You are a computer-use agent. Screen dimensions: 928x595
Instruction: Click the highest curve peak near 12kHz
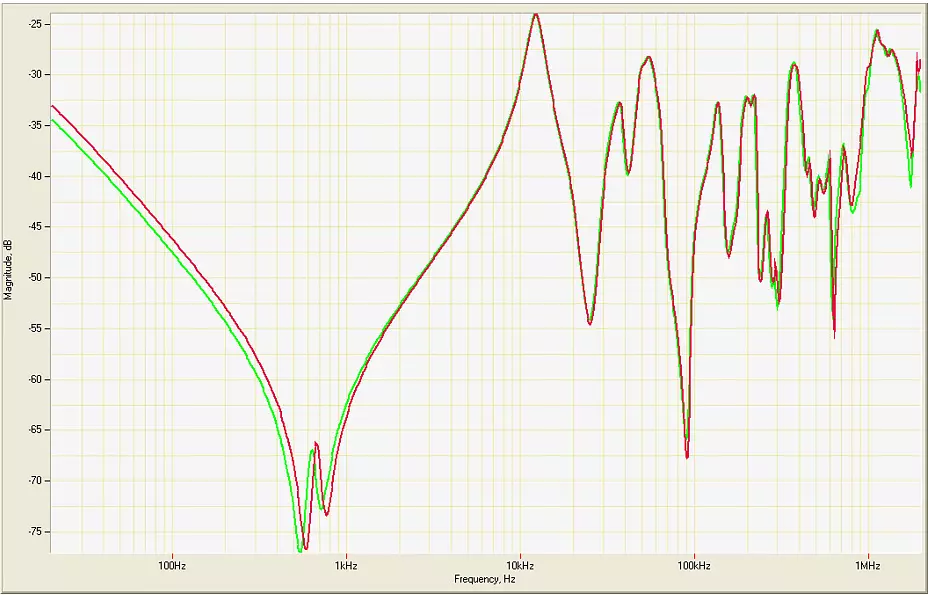536,15
